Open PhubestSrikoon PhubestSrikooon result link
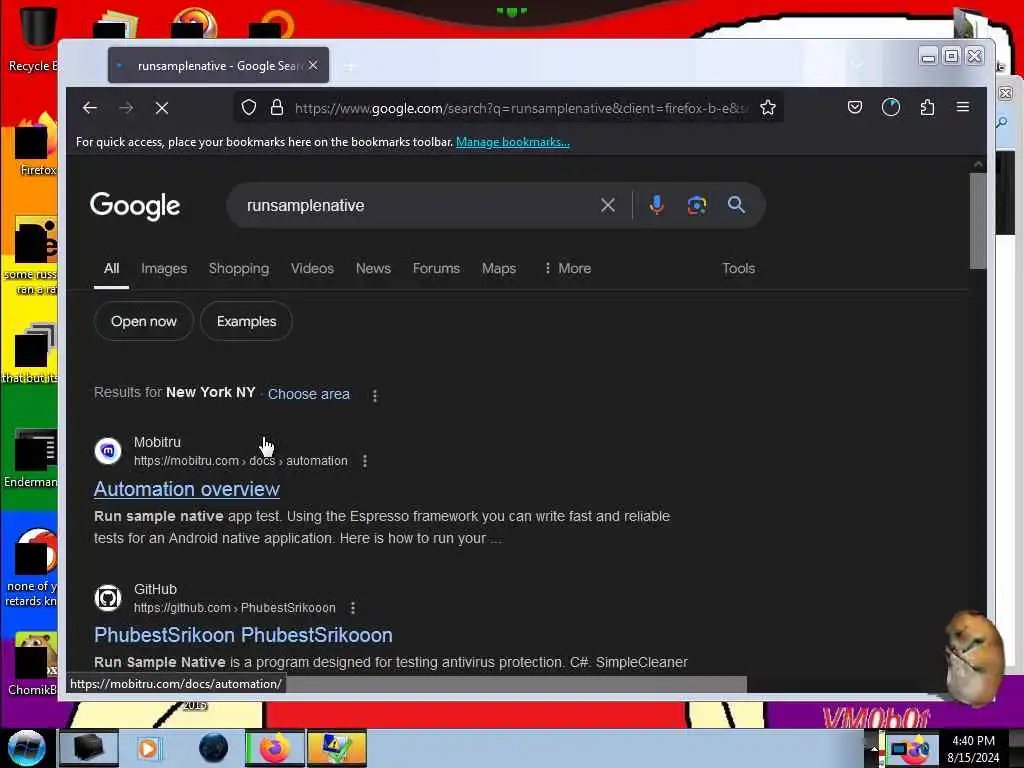This screenshot has width=1024, height=768. (243, 635)
